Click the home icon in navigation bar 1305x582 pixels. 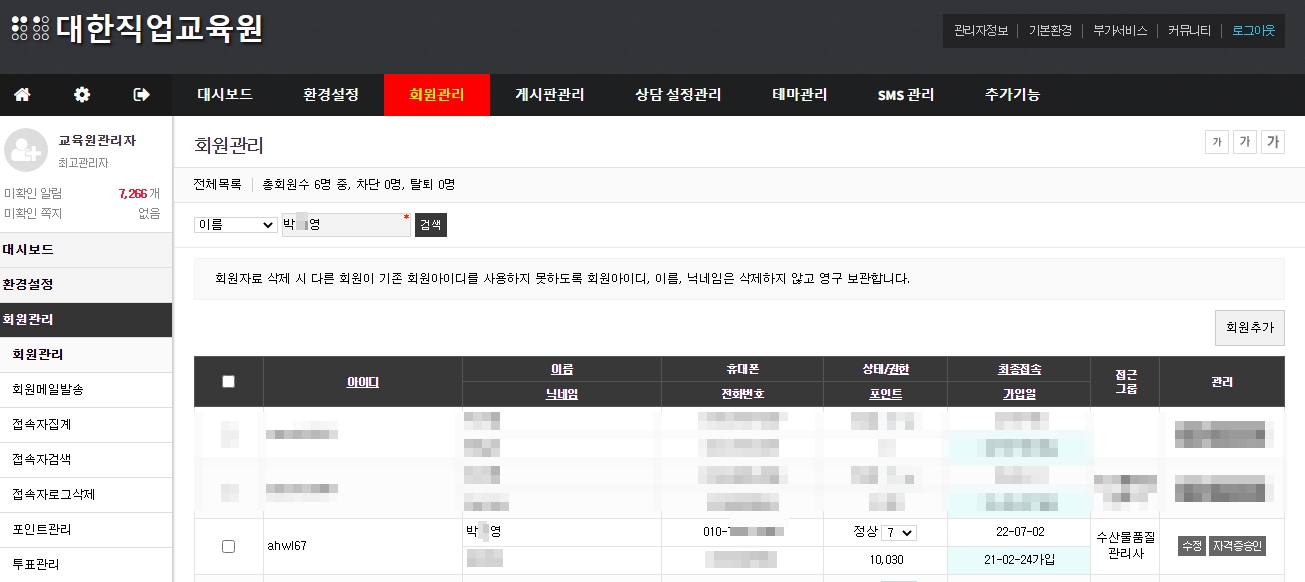pos(22,95)
